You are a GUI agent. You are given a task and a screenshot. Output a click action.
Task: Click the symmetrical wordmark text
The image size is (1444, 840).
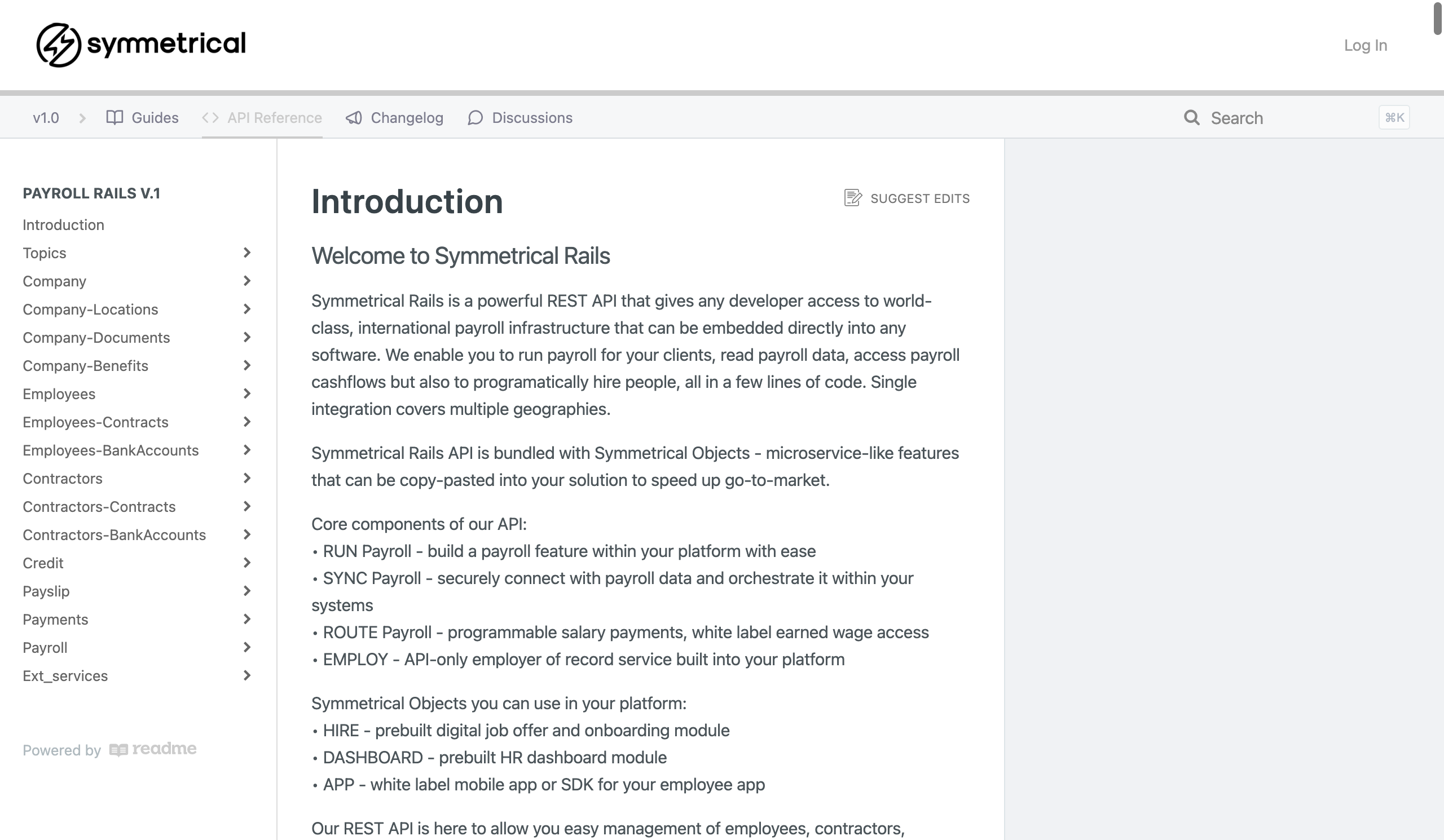click(166, 44)
